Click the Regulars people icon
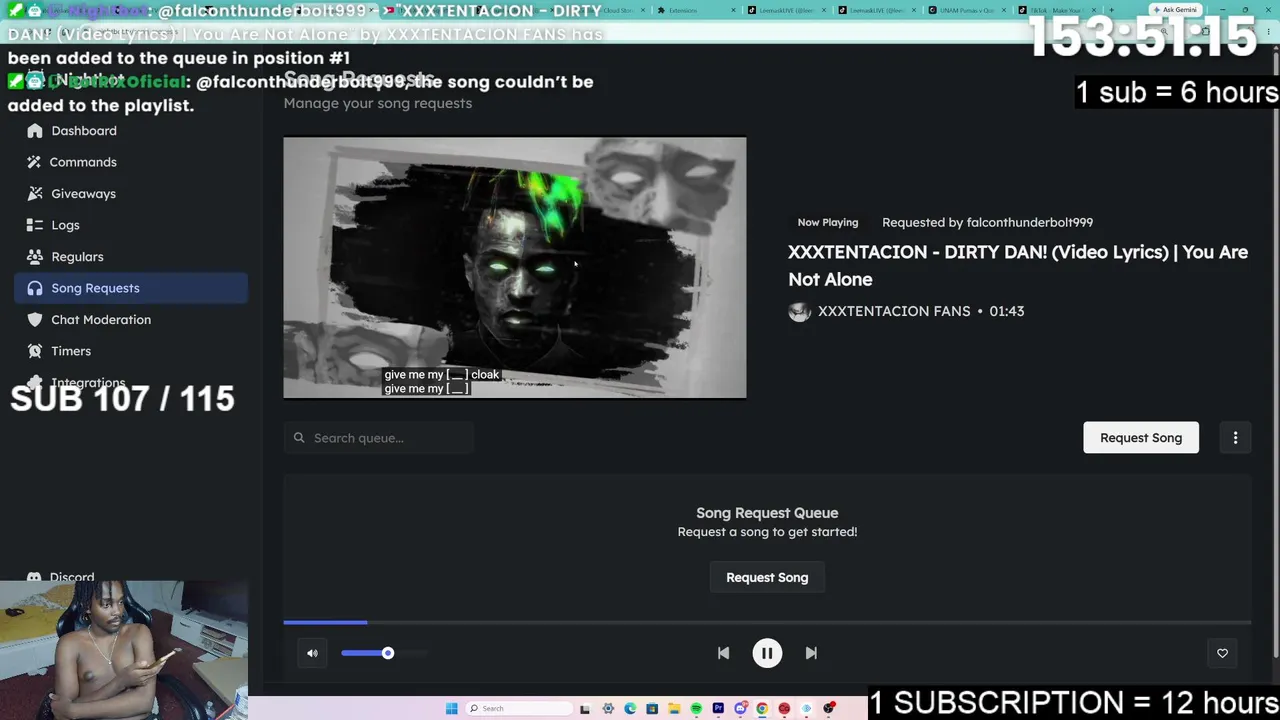Viewport: 1280px width, 720px height. (x=35, y=257)
